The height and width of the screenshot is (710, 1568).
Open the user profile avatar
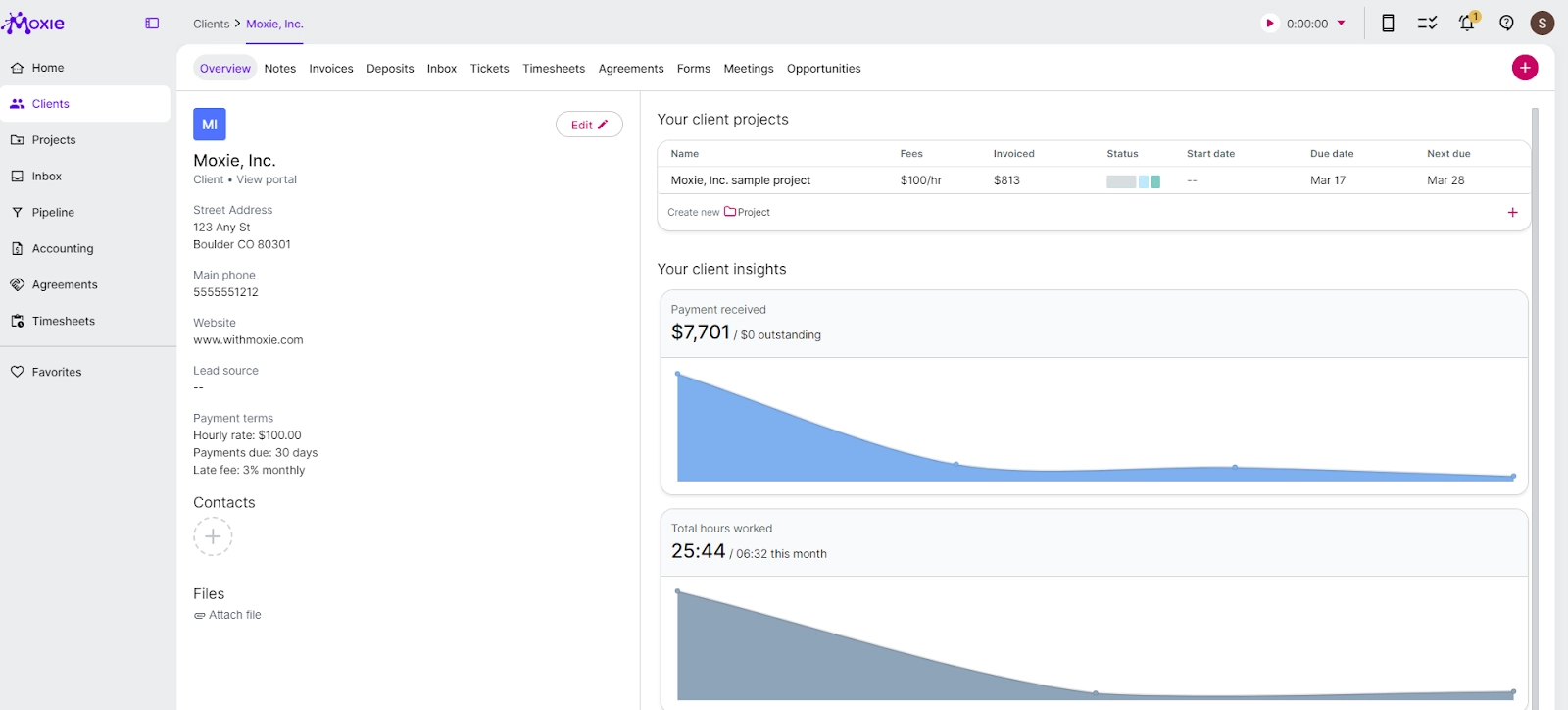[1543, 24]
